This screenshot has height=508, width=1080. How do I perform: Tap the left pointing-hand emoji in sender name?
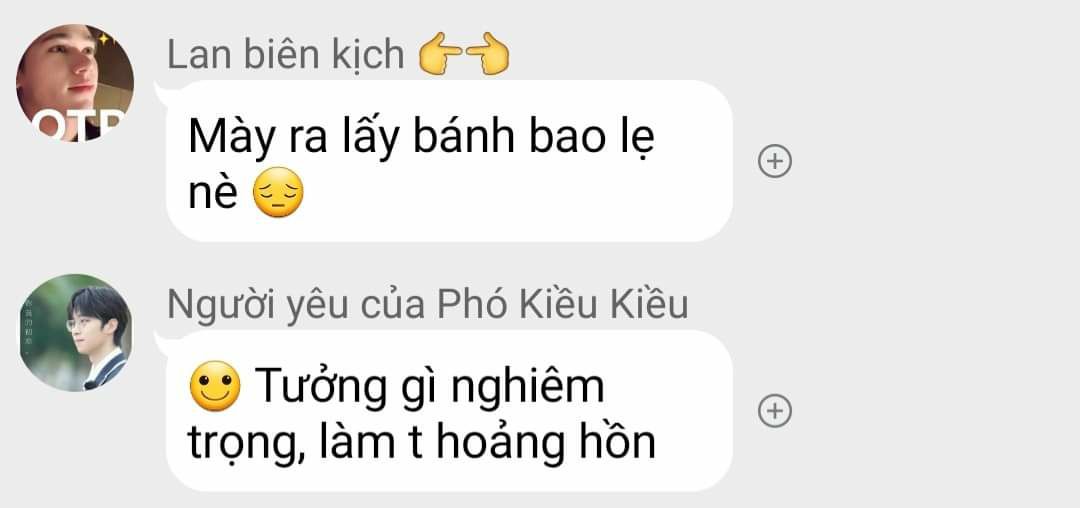pos(441,54)
